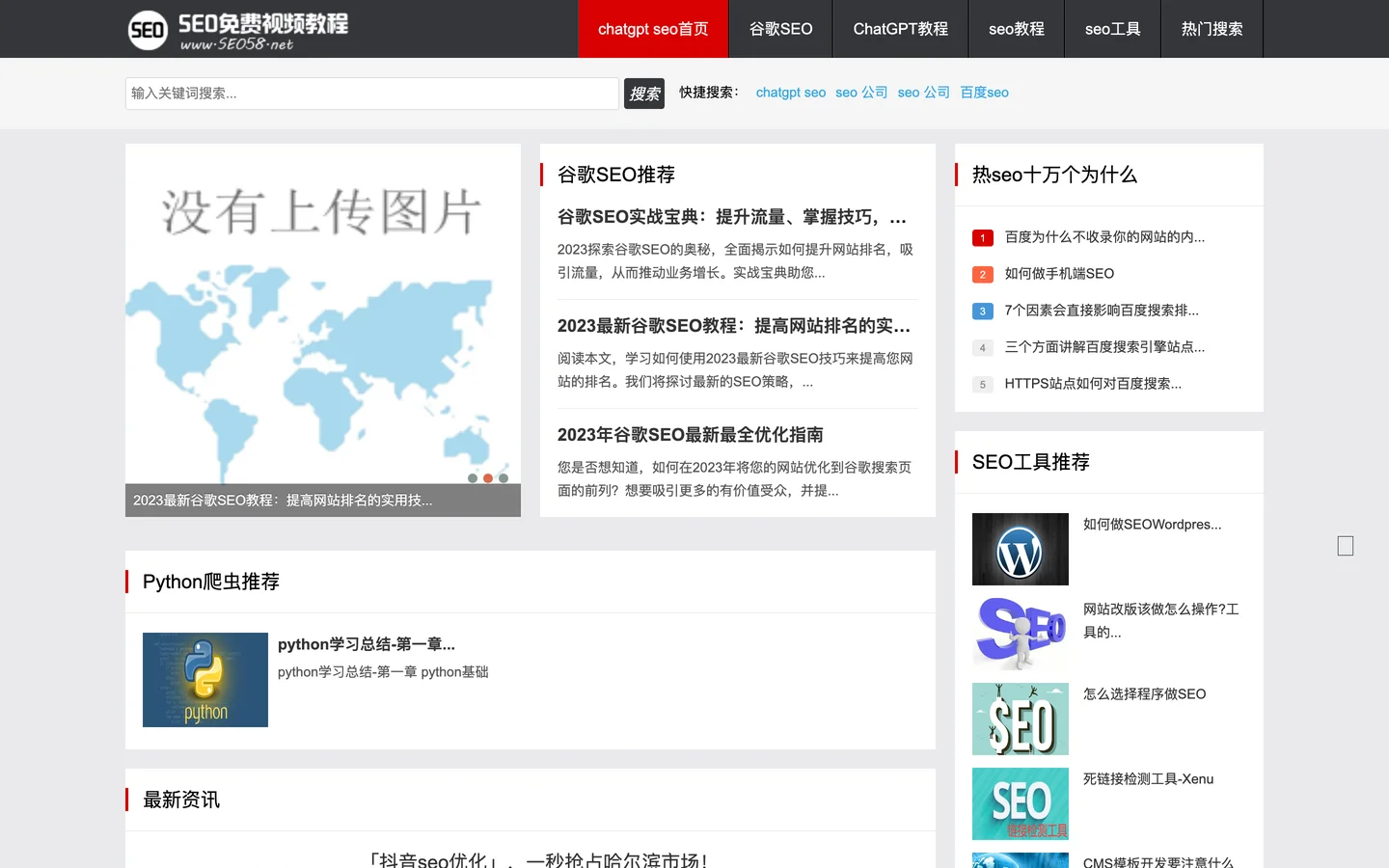Open ranked item 三个方面讲解百度搜索引擎站点...
The image size is (1389, 868).
(x=1104, y=347)
